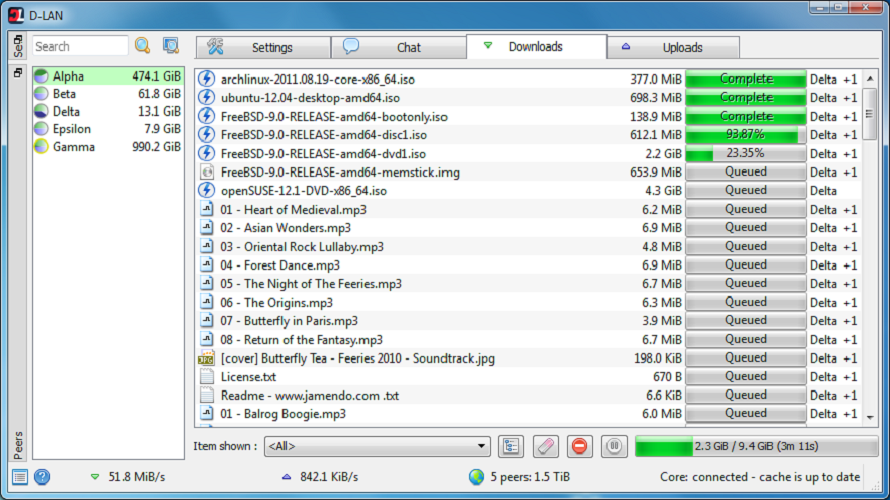Click the red remove-selected-downloads button

point(580,446)
